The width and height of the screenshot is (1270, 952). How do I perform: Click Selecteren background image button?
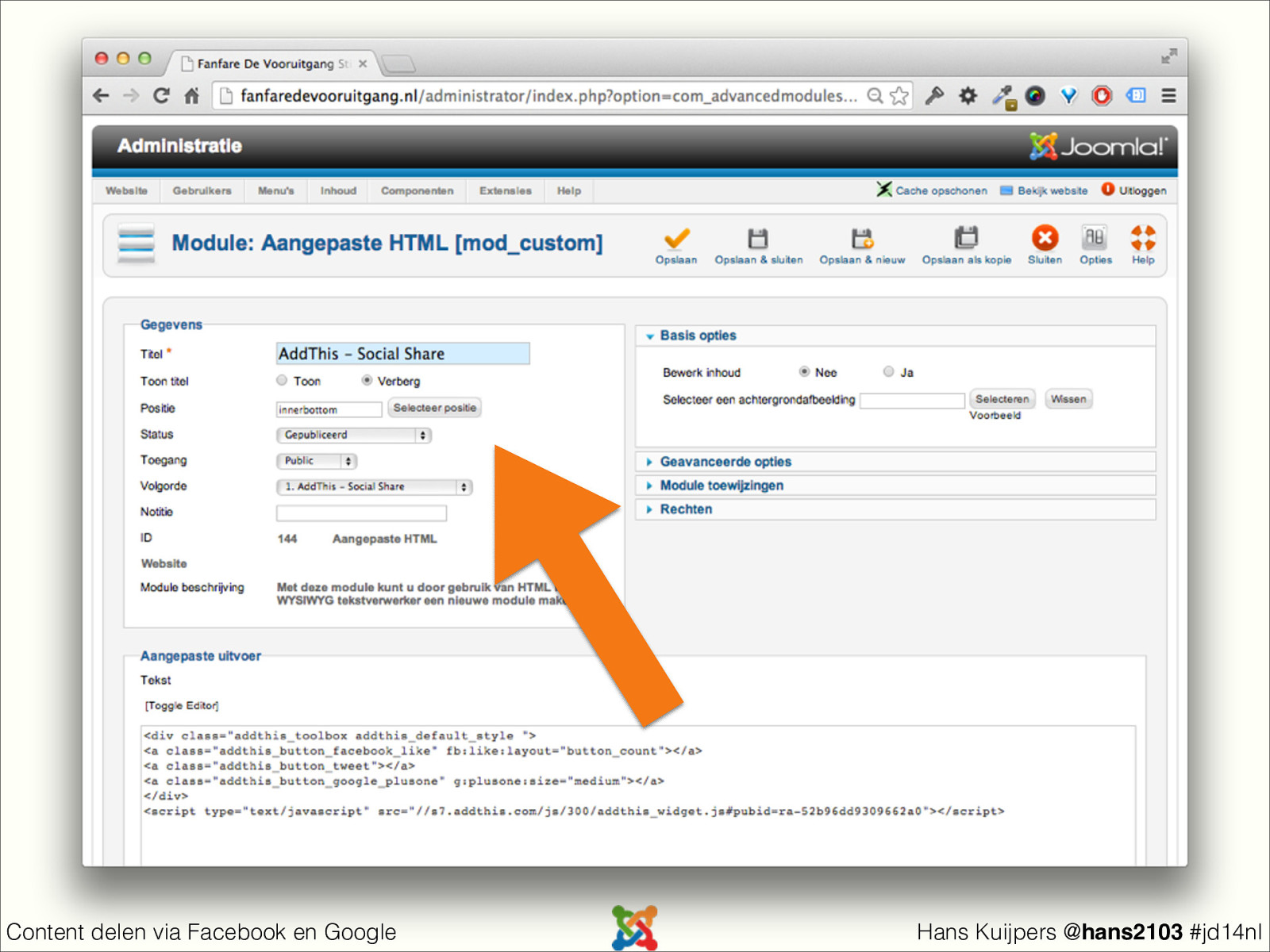tap(1002, 399)
